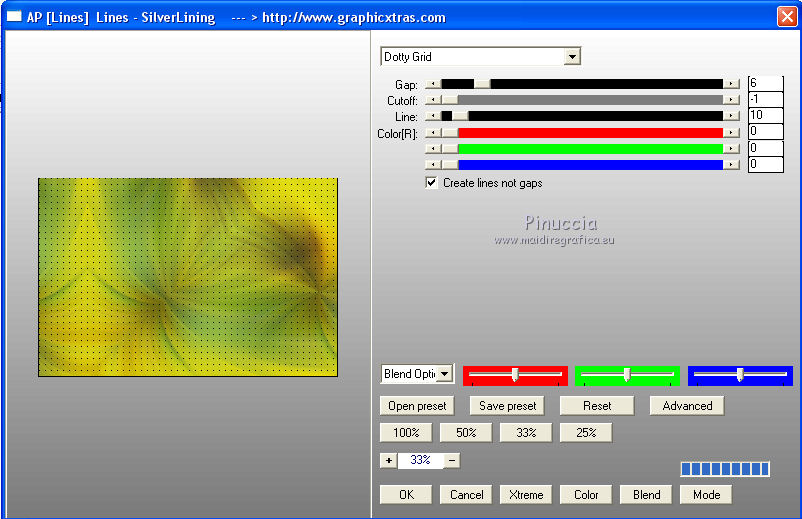Click right arrow of Gap slider

pyautogui.click(x=731, y=84)
